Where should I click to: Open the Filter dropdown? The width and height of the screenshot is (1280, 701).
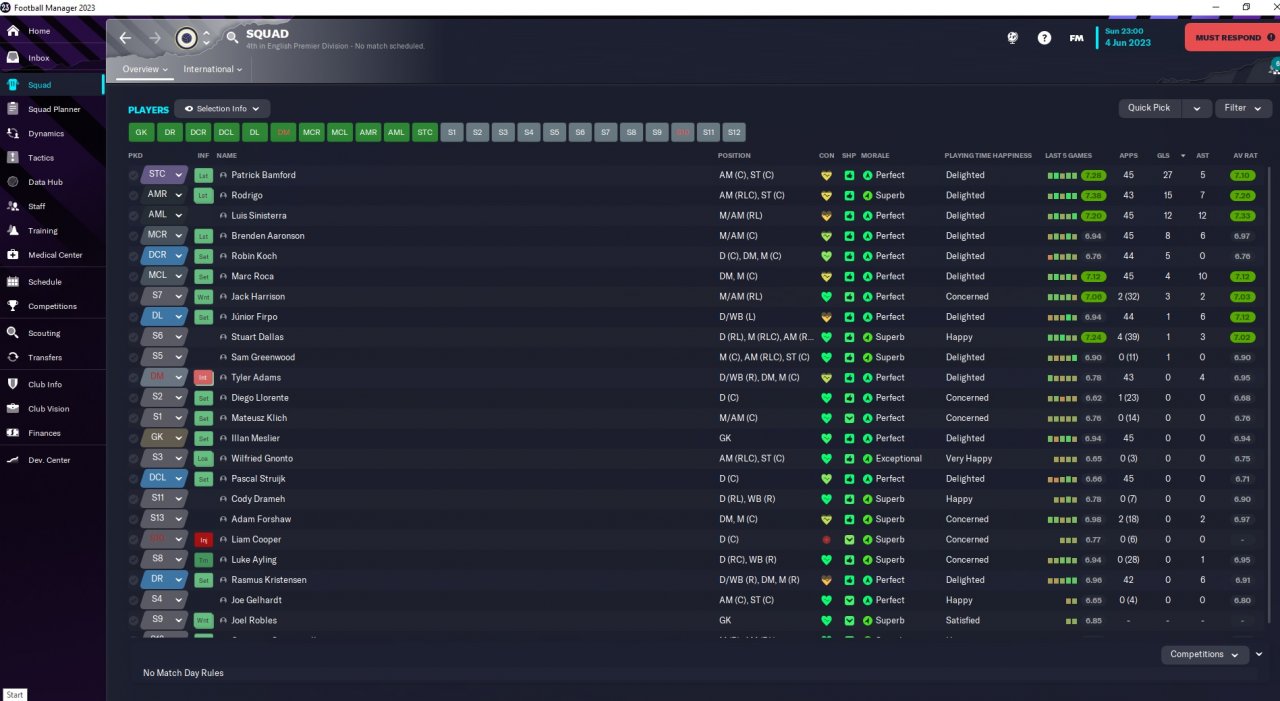(1243, 108)
